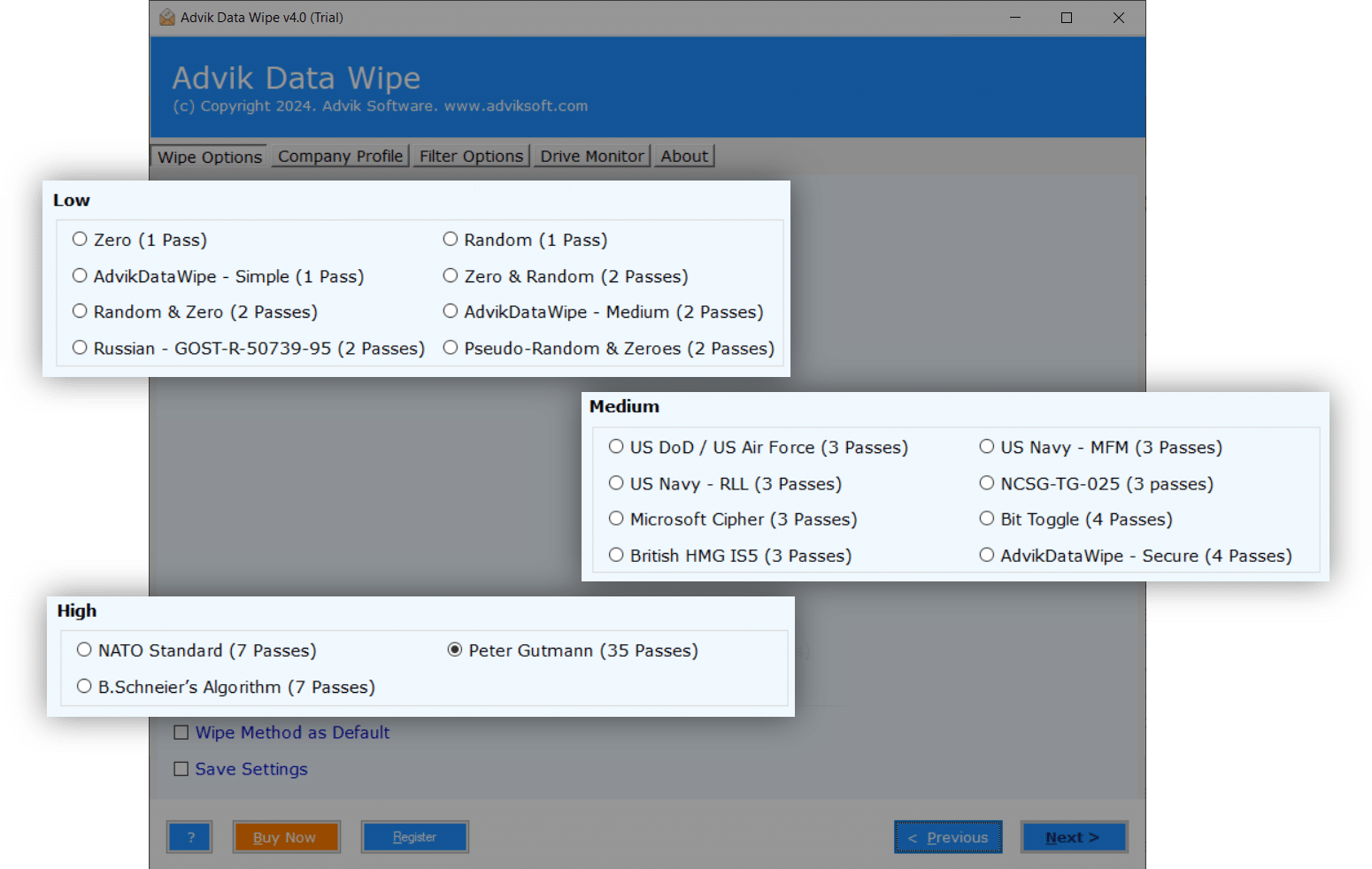
Task: Click the Advik Data Wipe title bar icon
Action: click(x=166, y=17)
